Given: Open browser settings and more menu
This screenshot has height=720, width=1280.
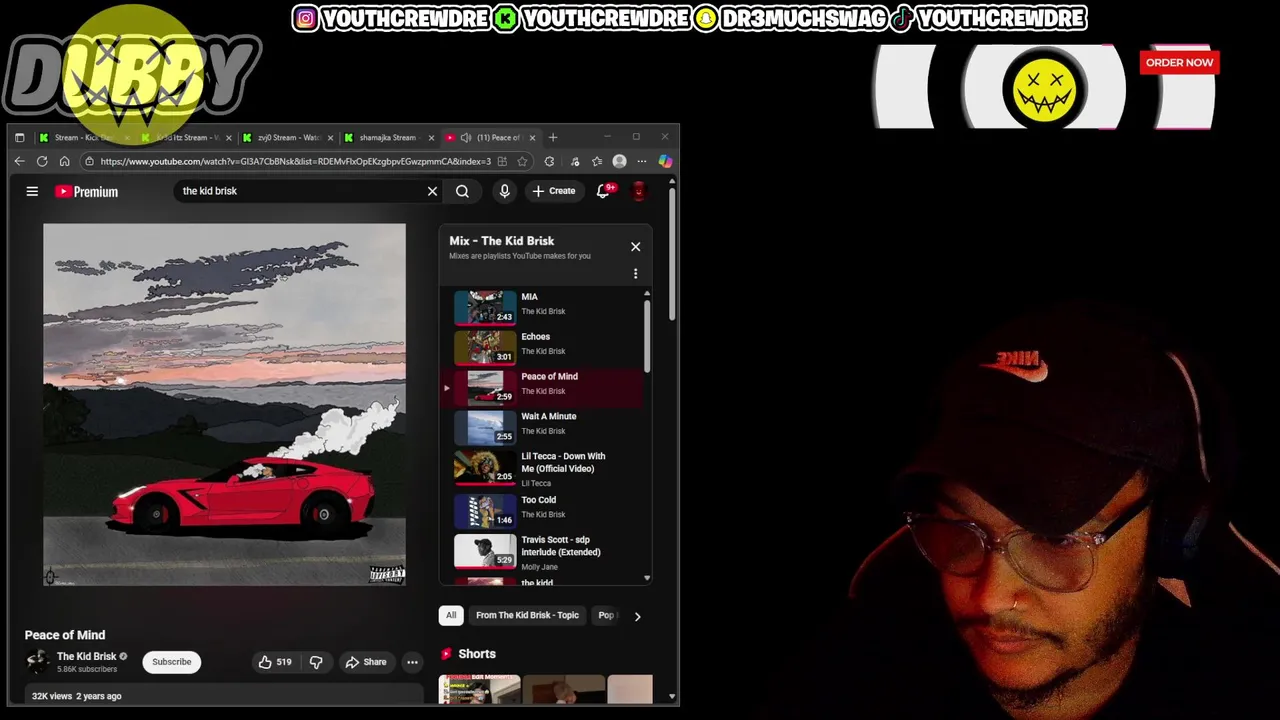Looking at the screenshot, I should pos(642,161).
